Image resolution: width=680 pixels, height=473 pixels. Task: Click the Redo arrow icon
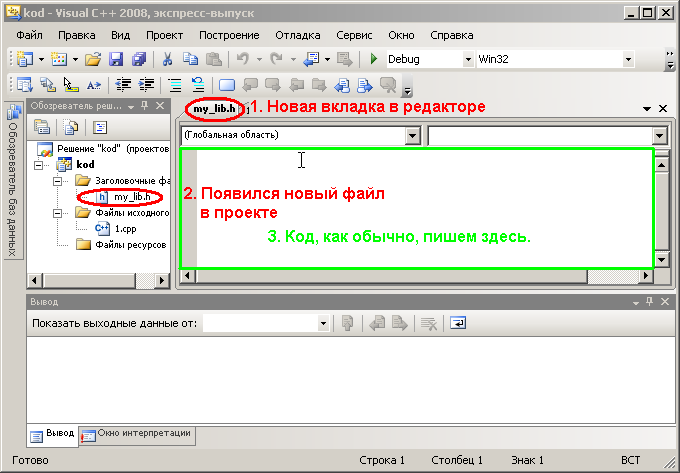277,59
